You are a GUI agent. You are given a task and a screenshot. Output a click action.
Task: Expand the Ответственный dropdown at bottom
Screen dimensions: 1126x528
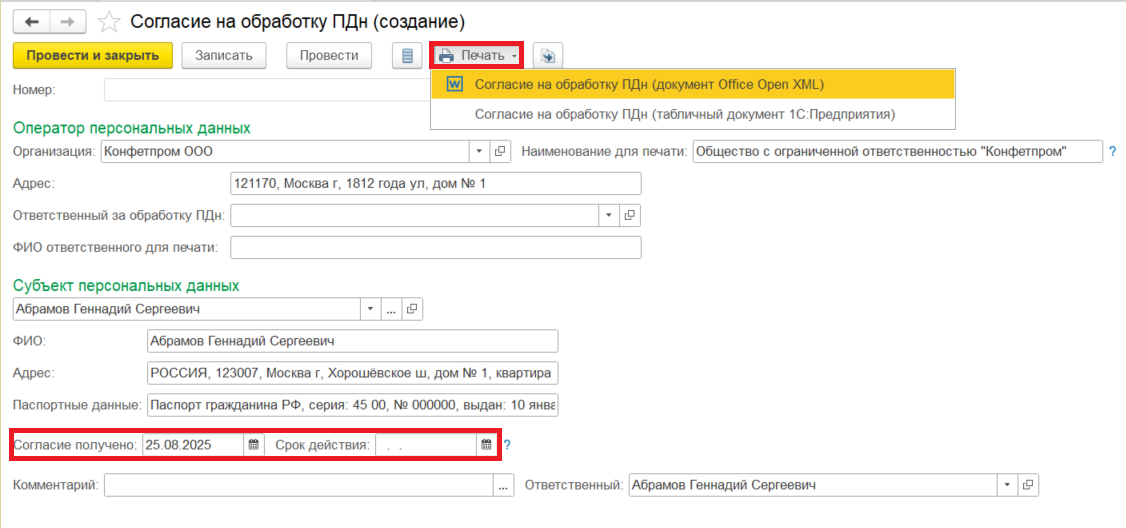(x=1005, y=485)
